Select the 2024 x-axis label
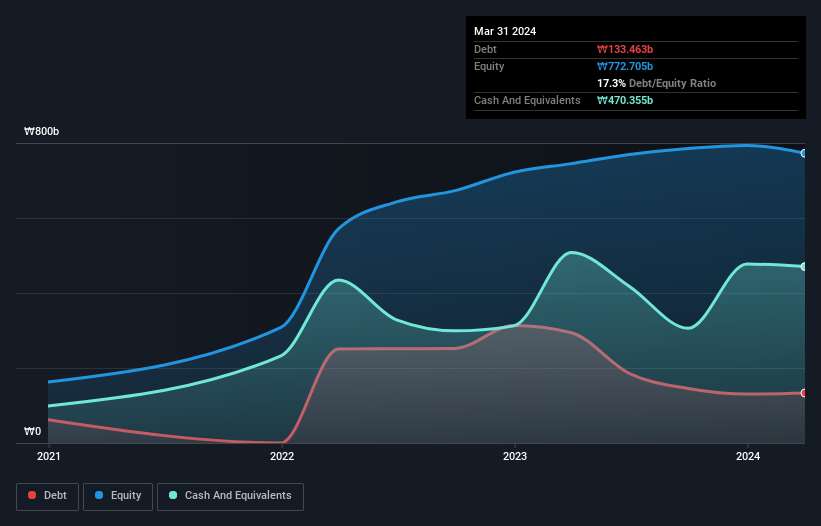This screenshot has height=526, width=821. click(748, 456)
